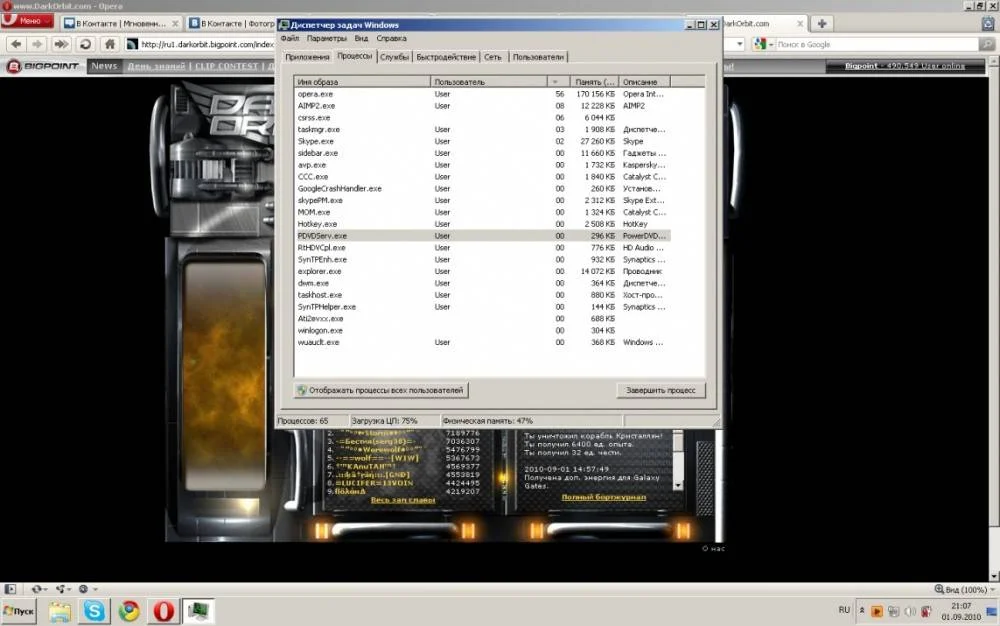Click the Opera home page icon
This screenshot has width=1000, height=626.
110,44
